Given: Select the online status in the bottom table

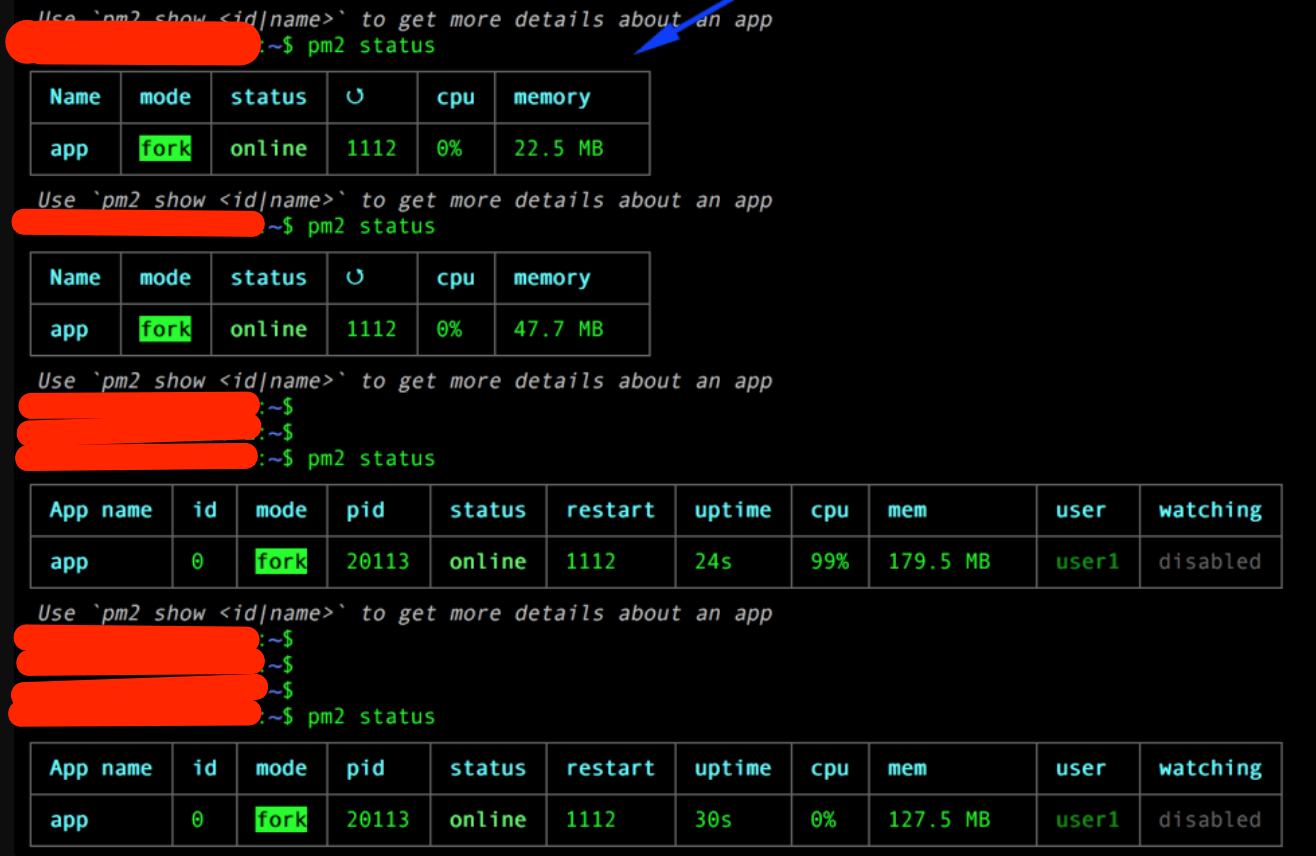Looking at the screenshot, I should coord(487,819).
